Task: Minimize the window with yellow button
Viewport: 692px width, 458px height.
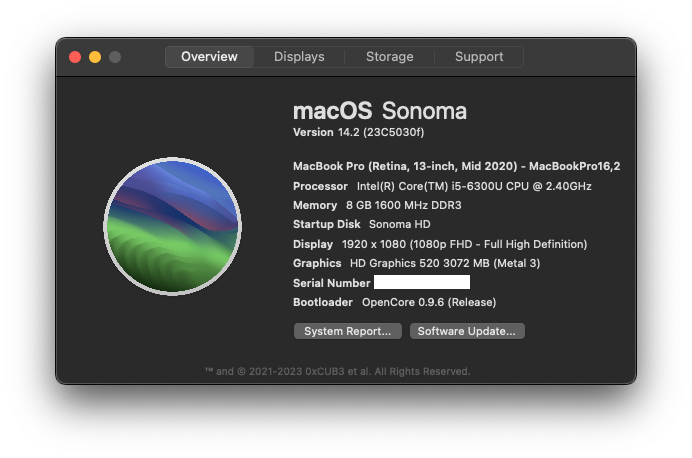Action: [95, 57]
